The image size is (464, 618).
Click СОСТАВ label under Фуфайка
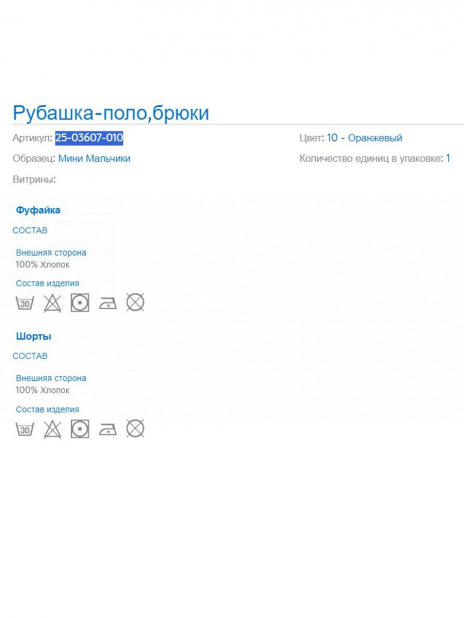30,230
